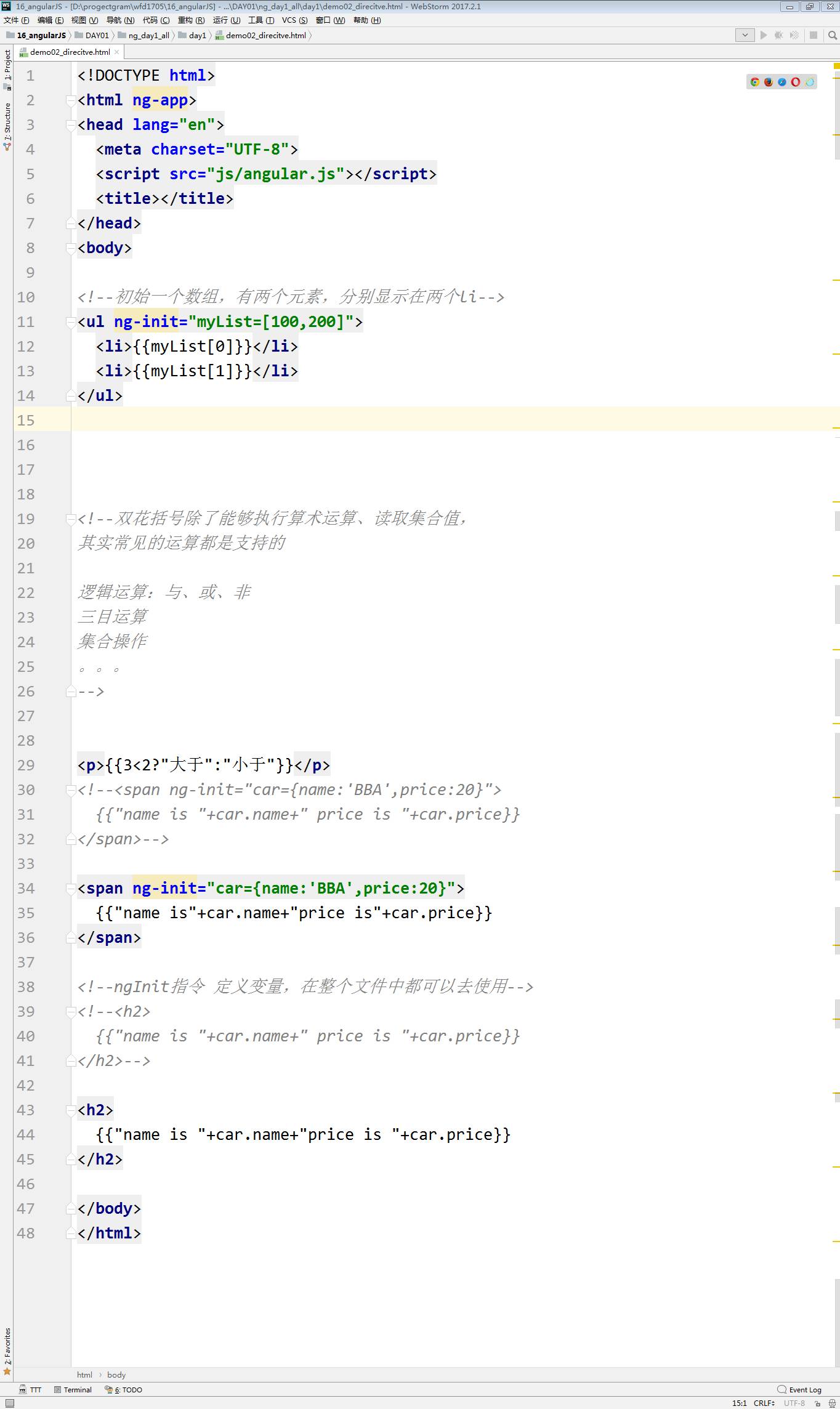The height and width of the screenshot is (1409, 840).
Task: Collapse the html tag fold on line 2
Action: pos(71,100)
